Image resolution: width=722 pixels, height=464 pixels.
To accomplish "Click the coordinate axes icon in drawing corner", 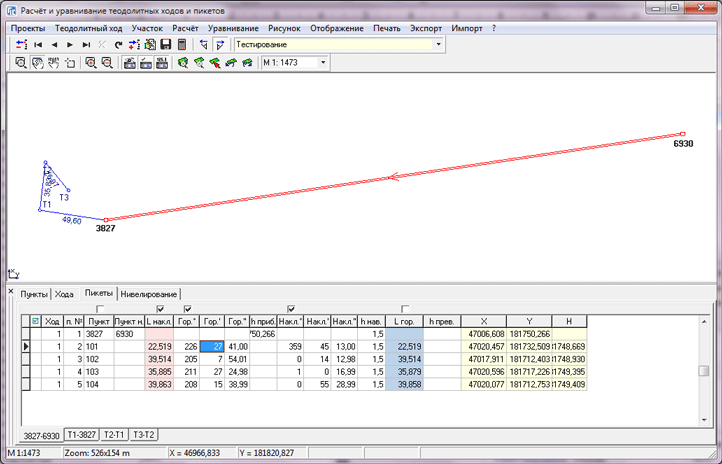I will click(x=14, y=274).
